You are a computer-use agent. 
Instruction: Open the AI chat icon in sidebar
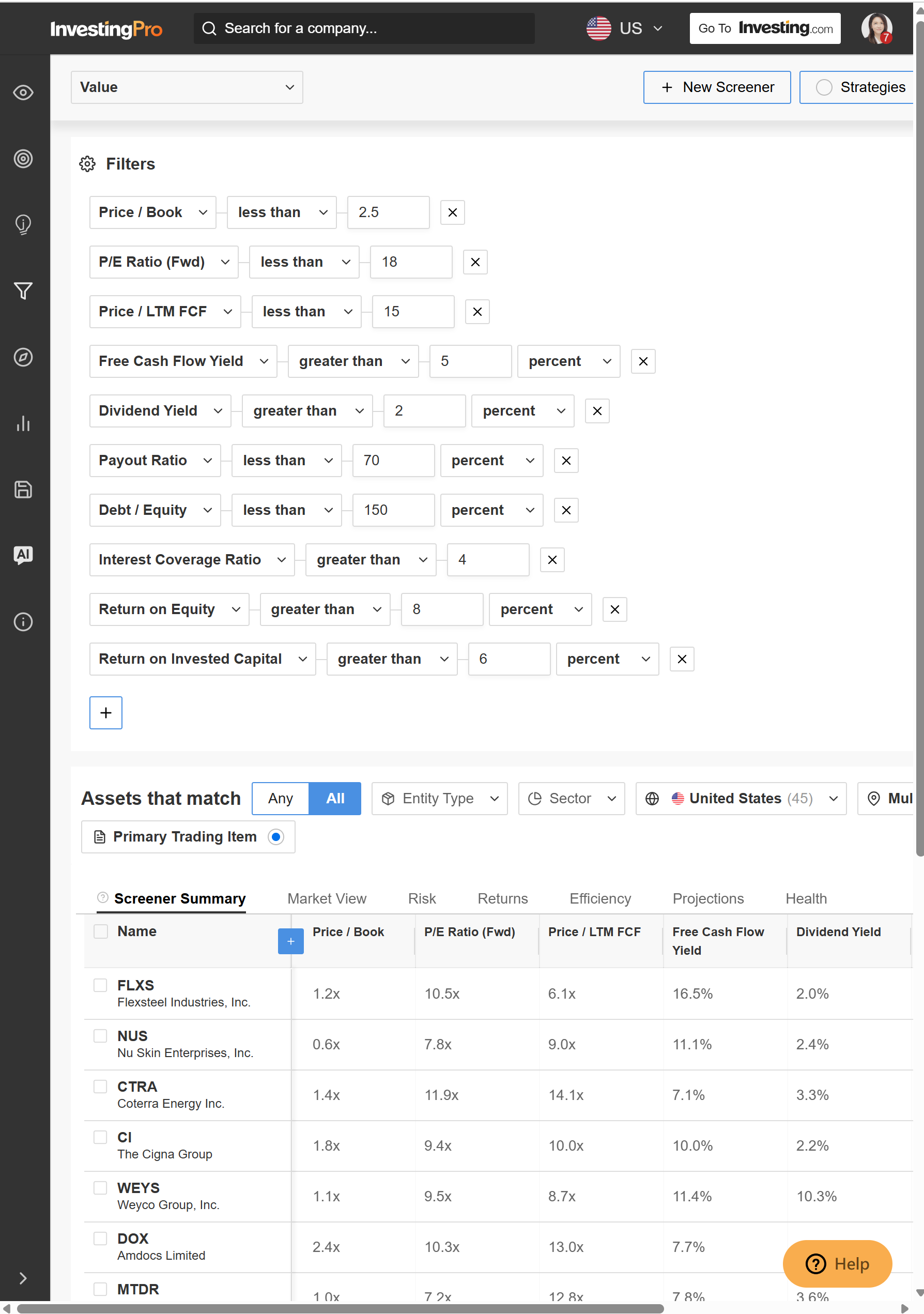23,555
